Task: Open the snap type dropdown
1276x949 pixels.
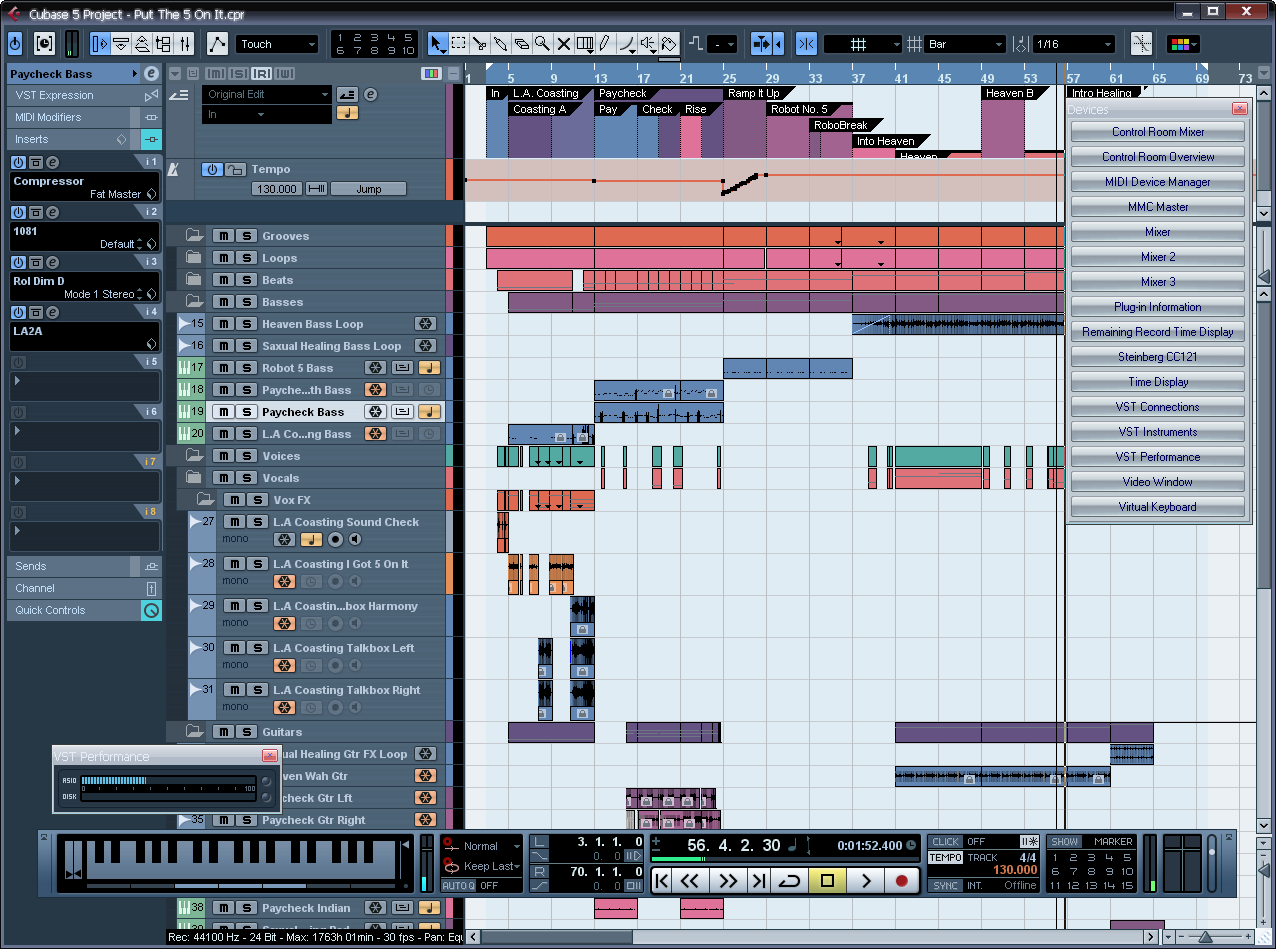Action: tap(862, 44)
